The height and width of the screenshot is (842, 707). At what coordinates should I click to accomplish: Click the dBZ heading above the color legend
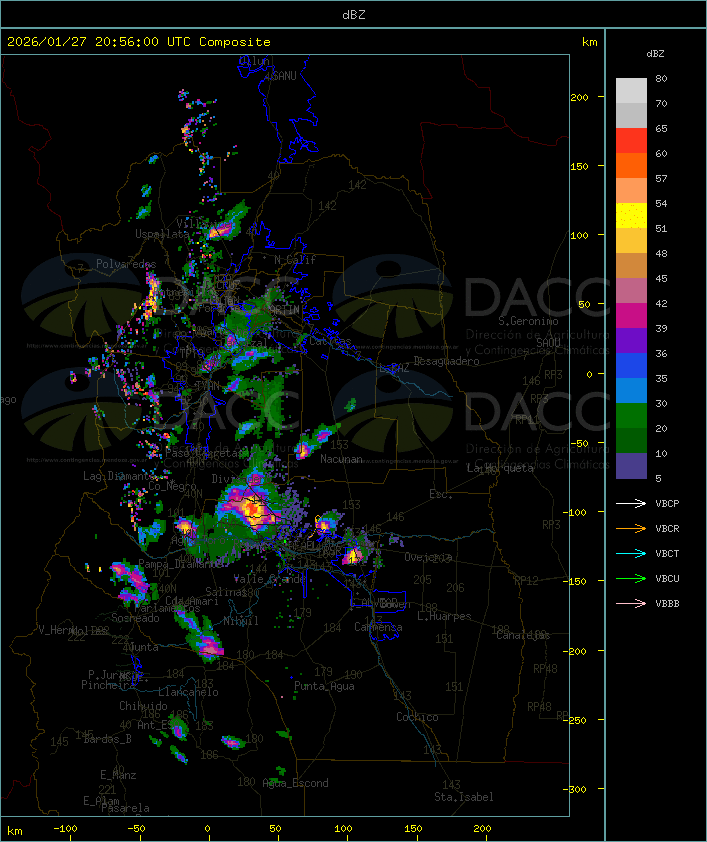[x=655, y=54]
